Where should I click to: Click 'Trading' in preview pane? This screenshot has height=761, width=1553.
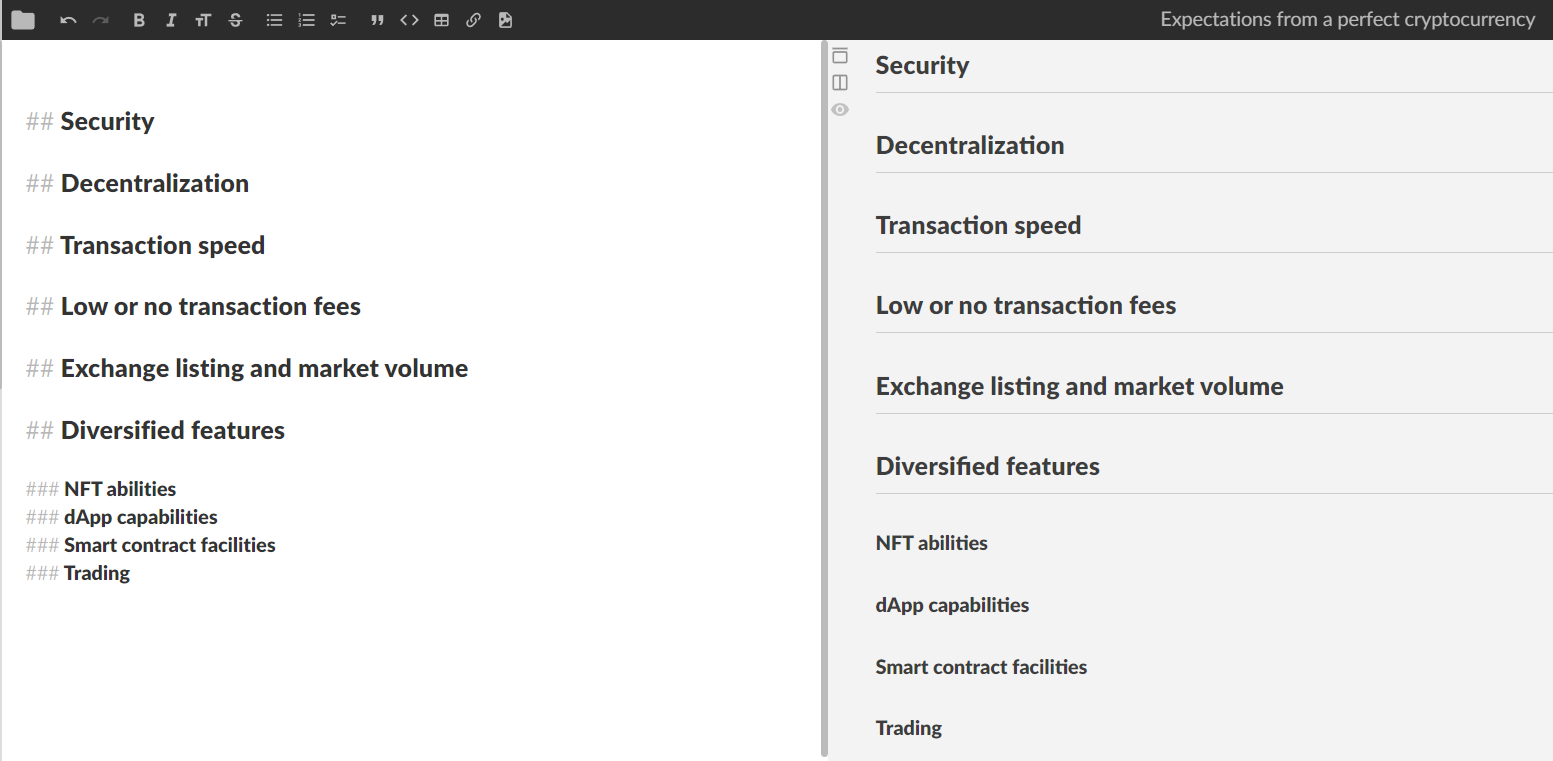(x=909, y=728)
